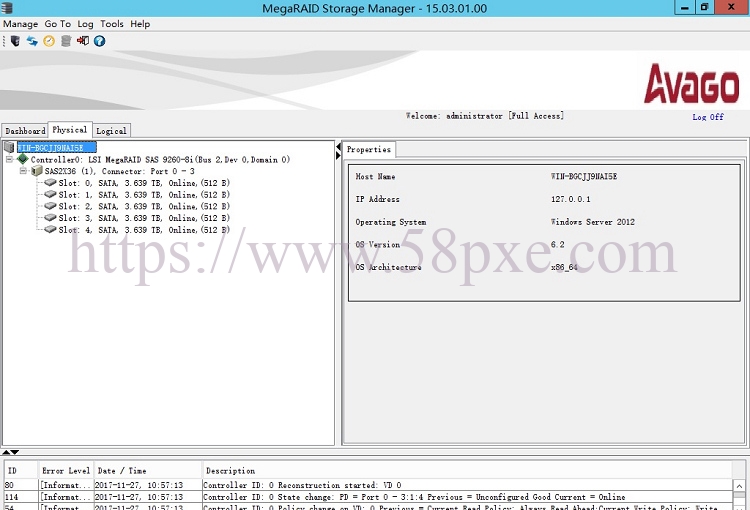This screenshot has height=510, width=750.
Task: Click the host server icon in the tree
Action: [x=9, y=147]
